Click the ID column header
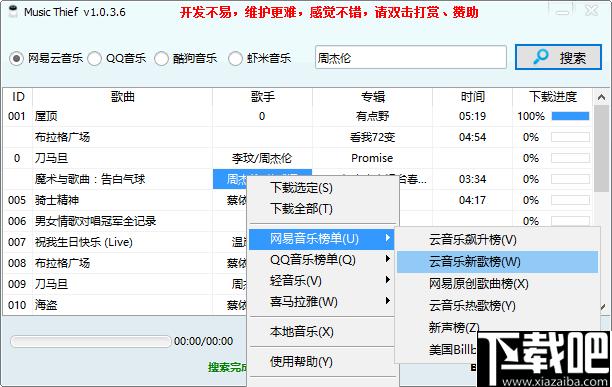 [x=18, y=96]
